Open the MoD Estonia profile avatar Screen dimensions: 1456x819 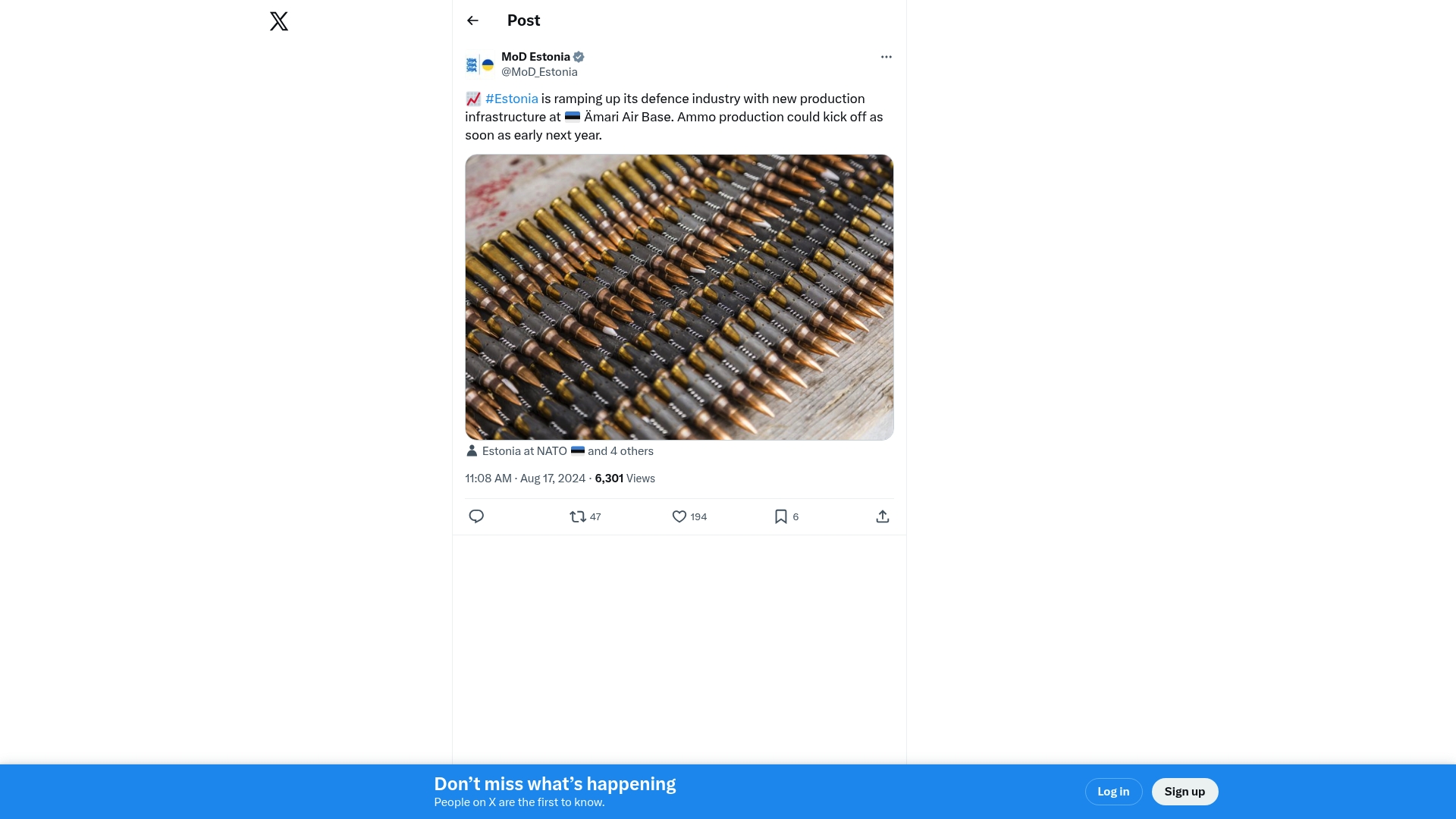coord(480,64)
